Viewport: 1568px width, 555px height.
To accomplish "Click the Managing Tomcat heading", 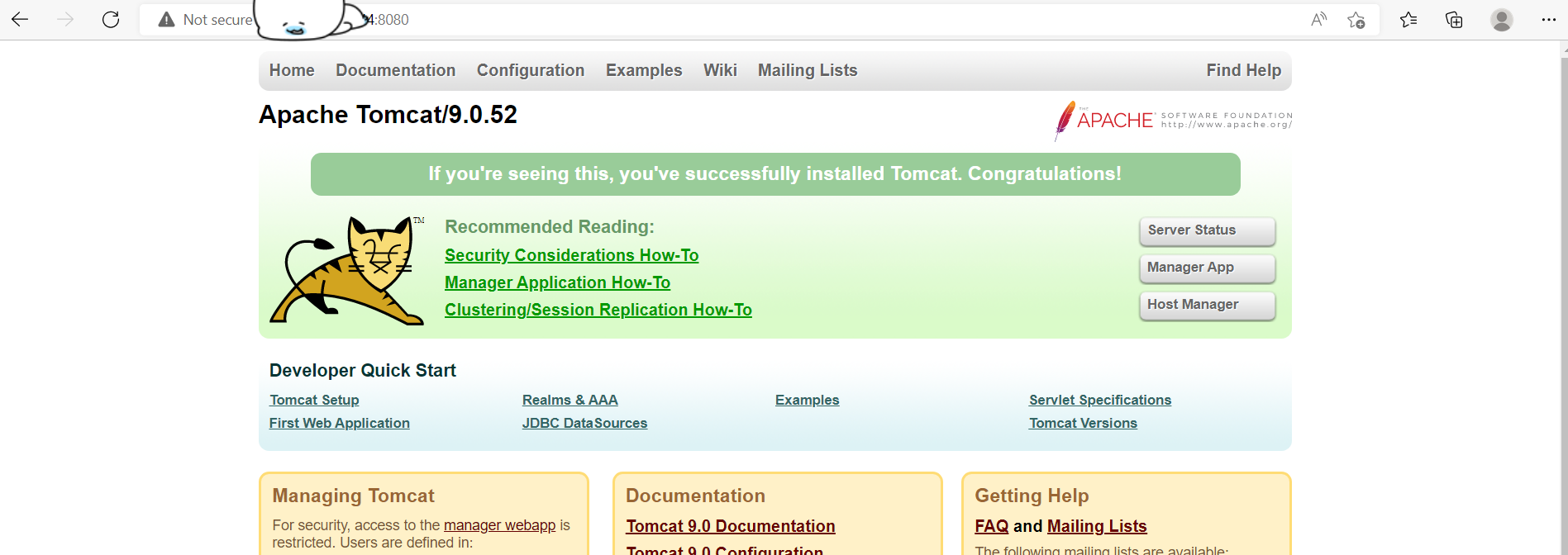I will pyautogui.click(x=354, y=496).
